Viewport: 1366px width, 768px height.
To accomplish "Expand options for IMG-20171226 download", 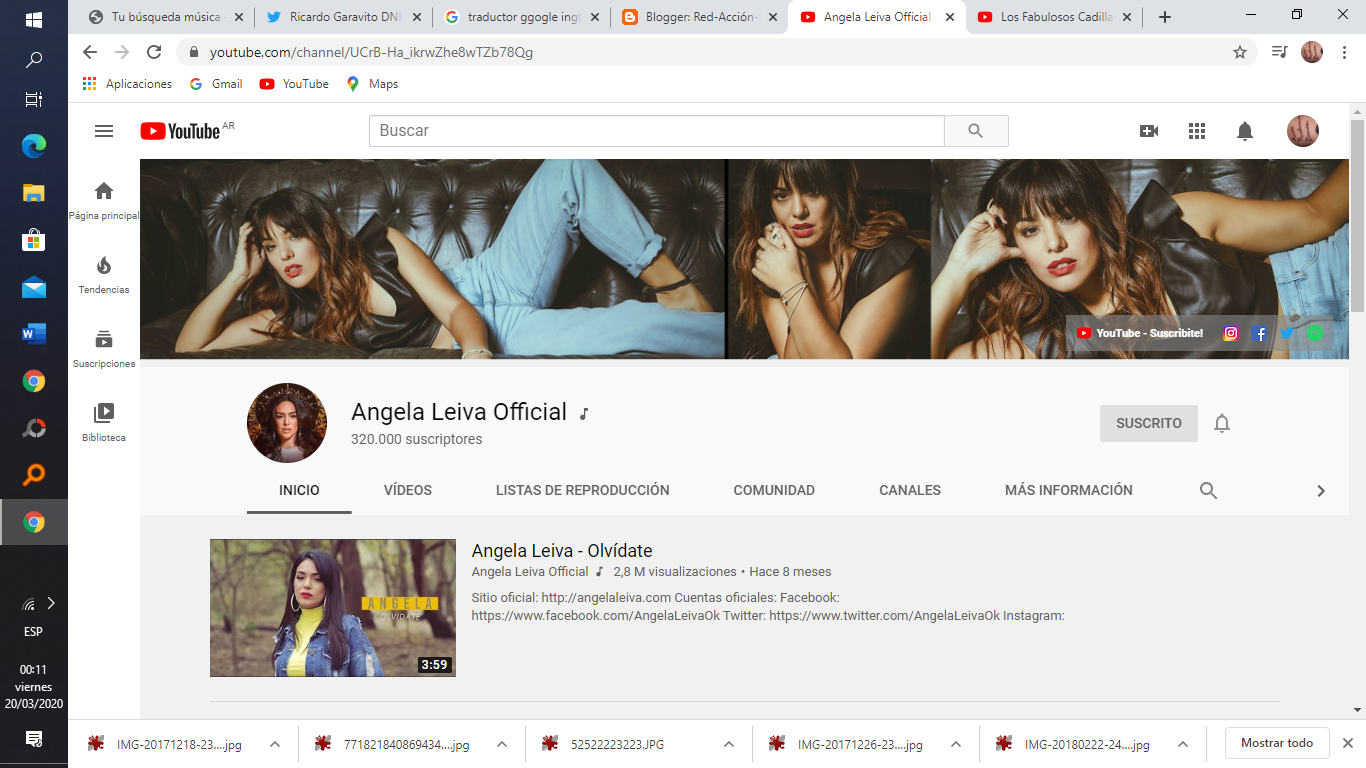I will (956, 744).
